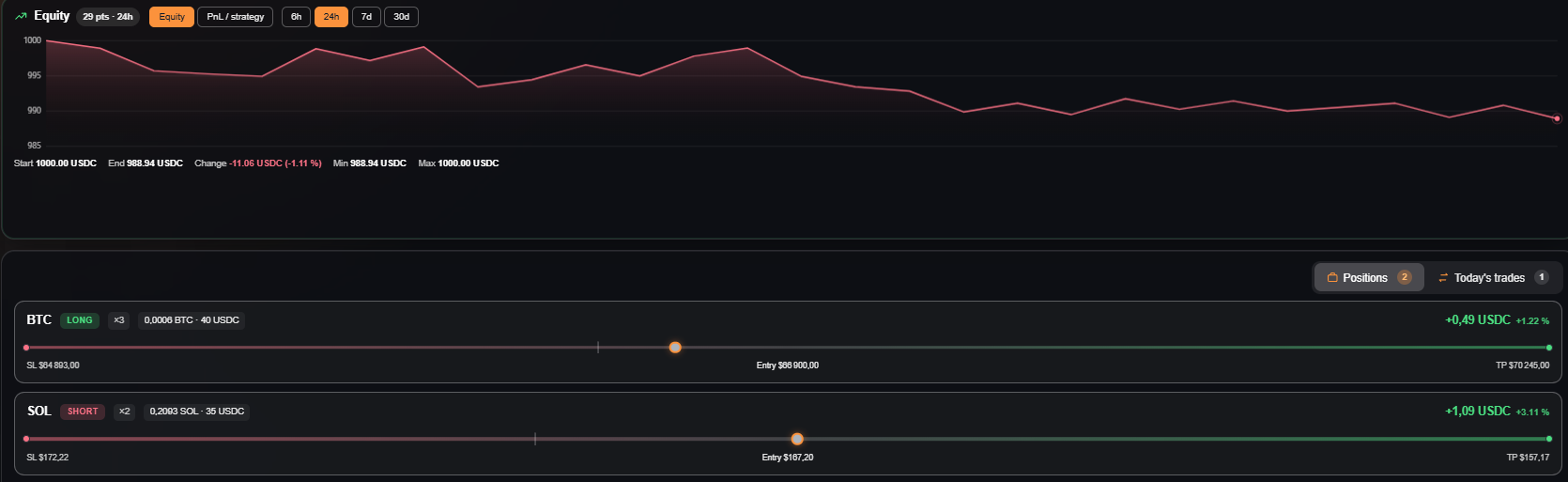Click the swap-arrows icon in Today's trades
1568x482 pixels.
(1443, 277)
